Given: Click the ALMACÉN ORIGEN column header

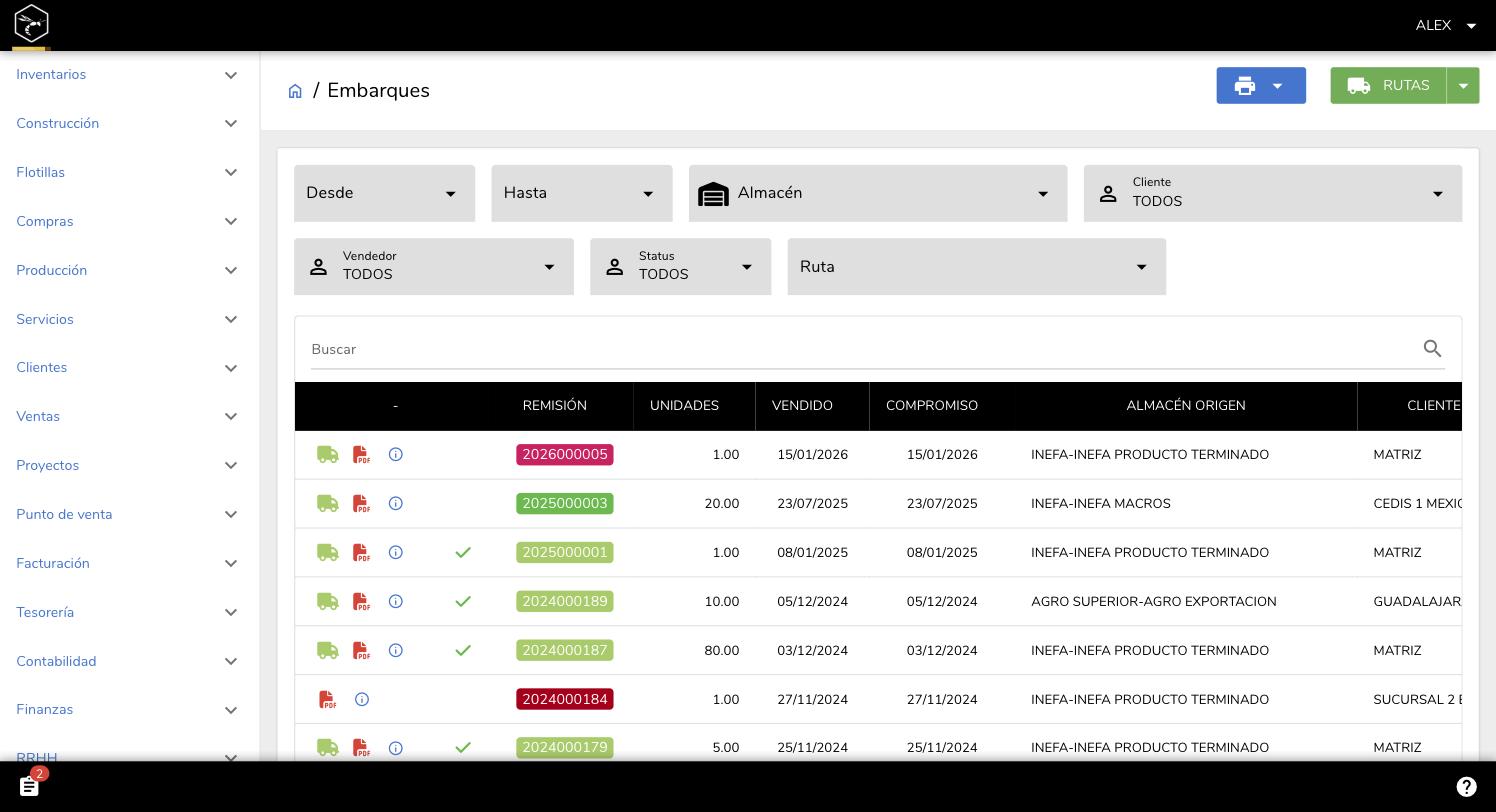Looking at the screenshot, I should 1186,406.
